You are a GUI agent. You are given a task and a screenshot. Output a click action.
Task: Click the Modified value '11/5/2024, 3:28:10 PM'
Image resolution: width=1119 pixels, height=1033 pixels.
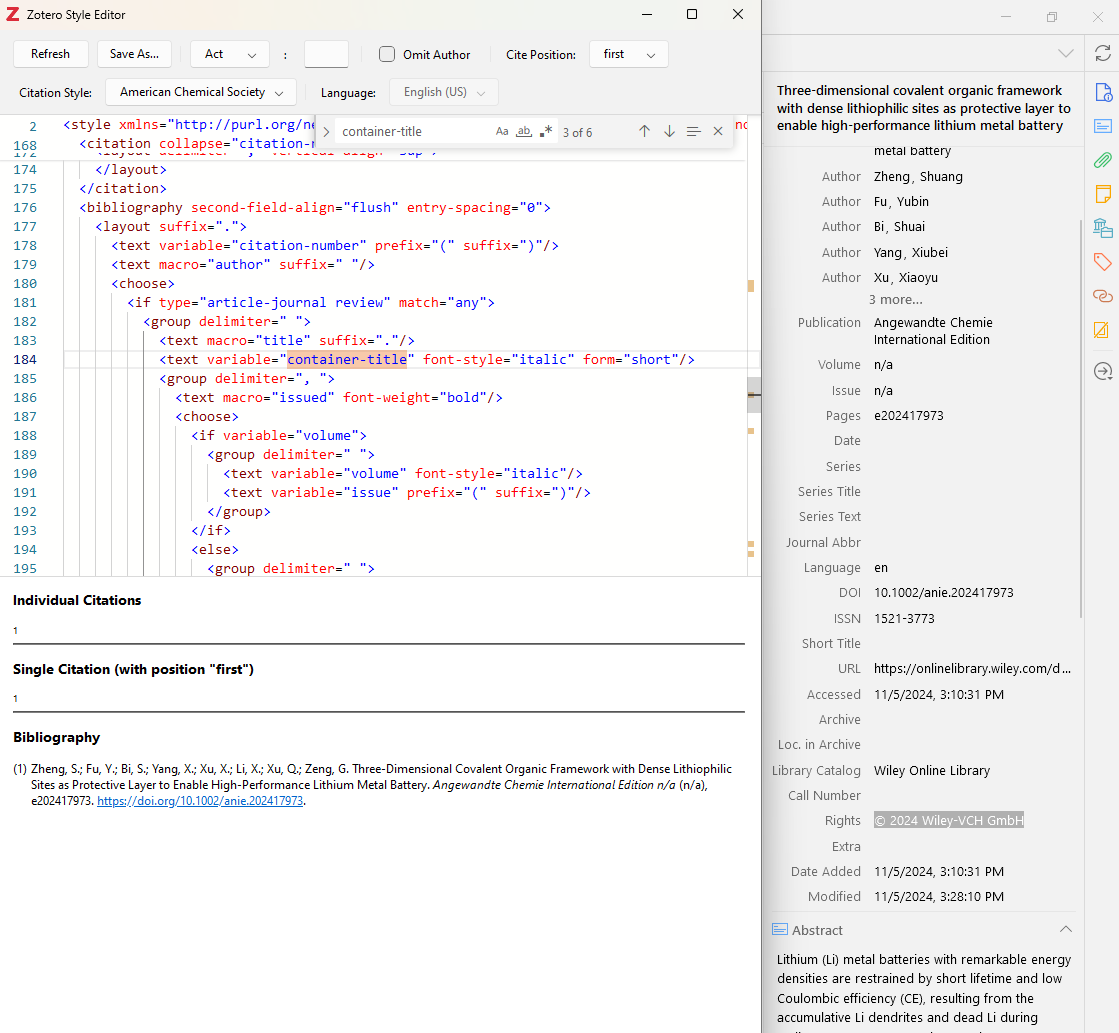pyautogui.click(x=938, y=897)
